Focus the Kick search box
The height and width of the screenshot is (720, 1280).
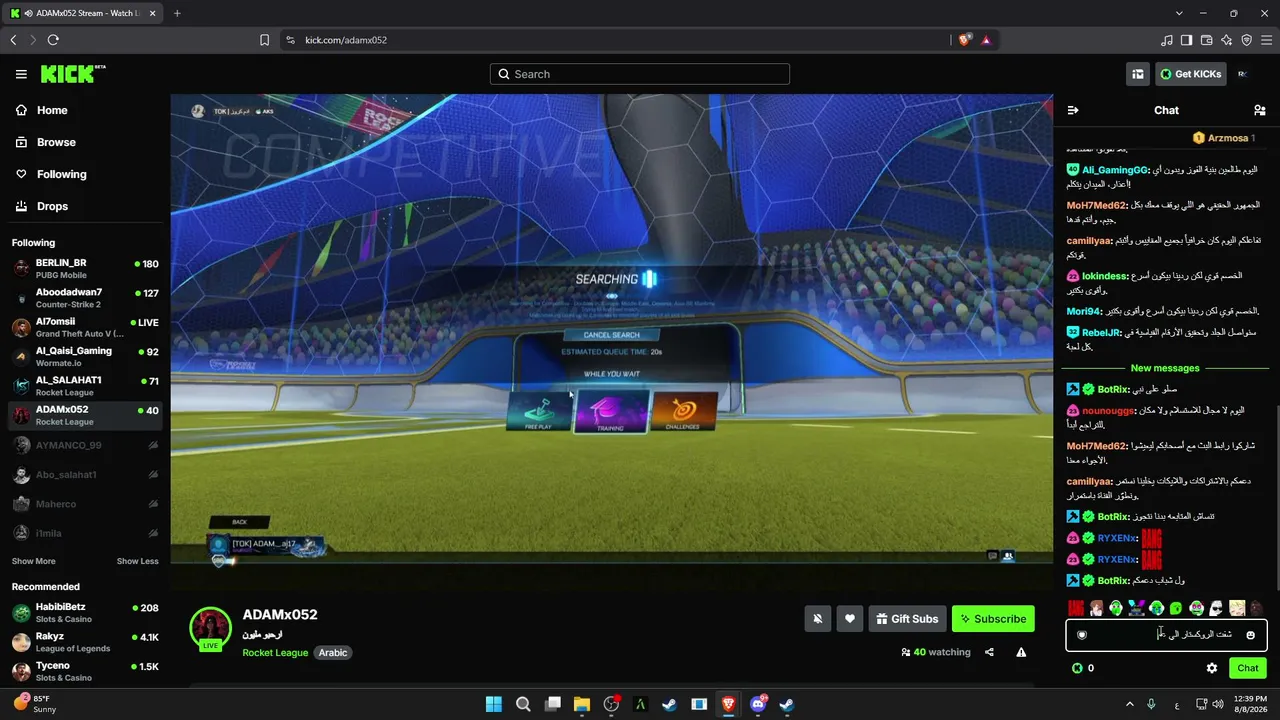(640, 74)
